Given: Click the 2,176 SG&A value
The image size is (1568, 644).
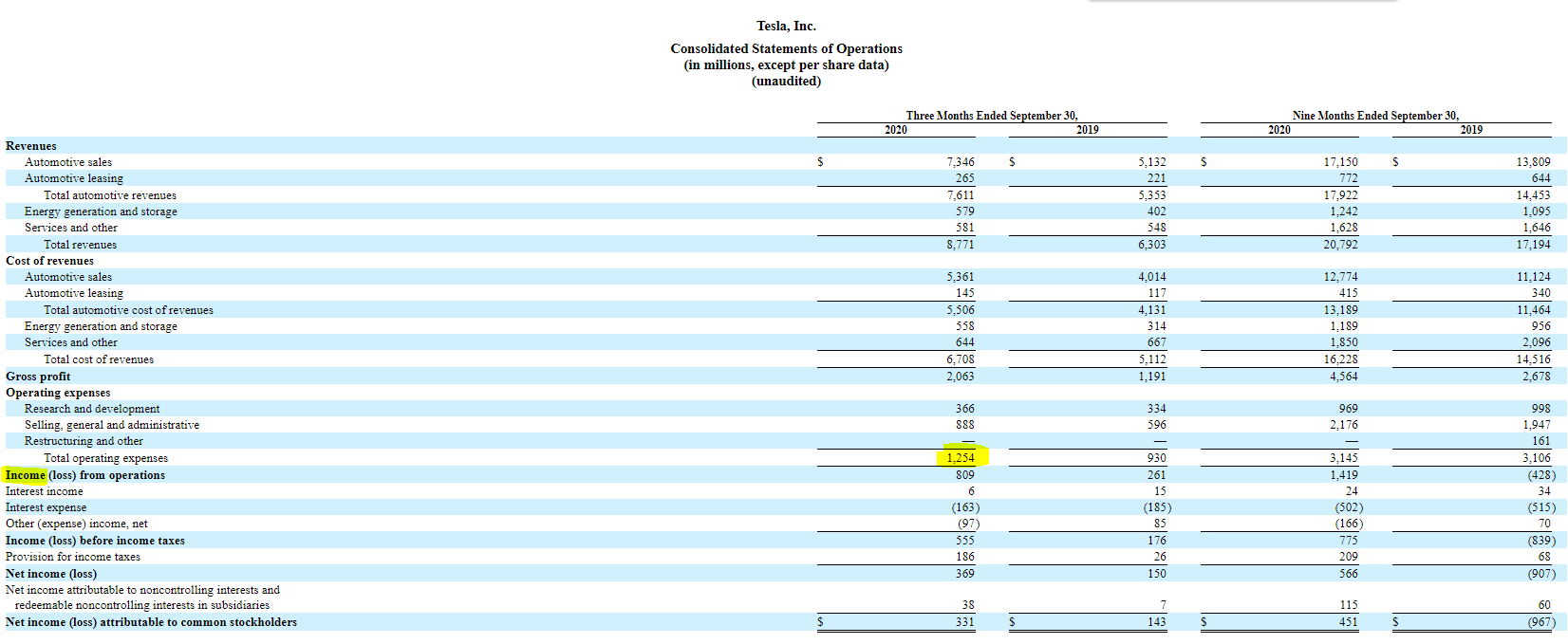Looking at the screenshot, I should point(1344,425).
